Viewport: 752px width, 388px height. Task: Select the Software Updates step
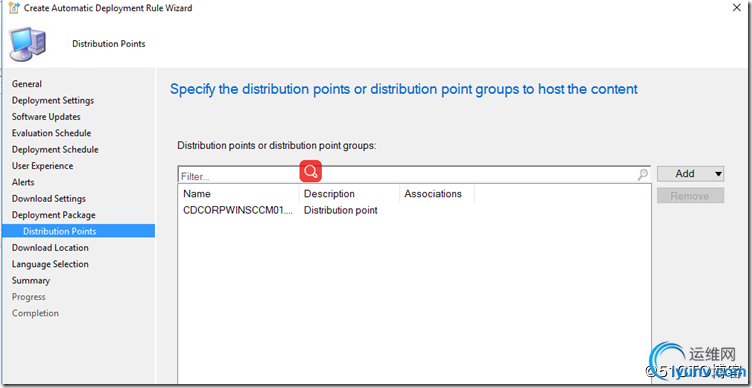(46, 117)
